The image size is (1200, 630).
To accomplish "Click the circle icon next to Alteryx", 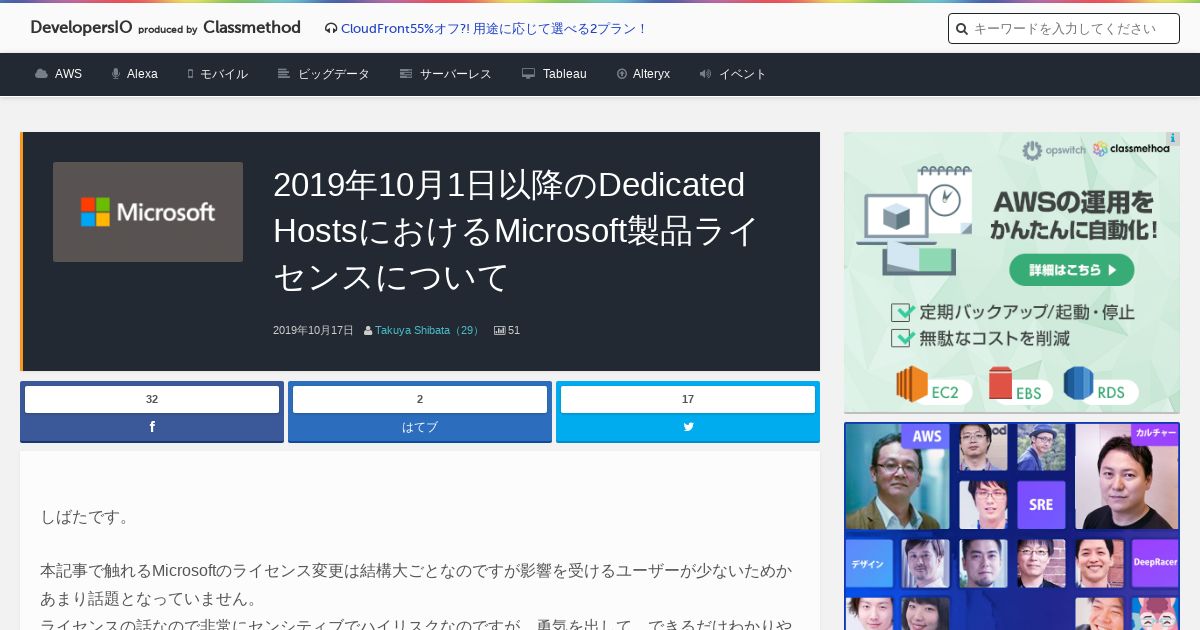I will pos(622,74).
